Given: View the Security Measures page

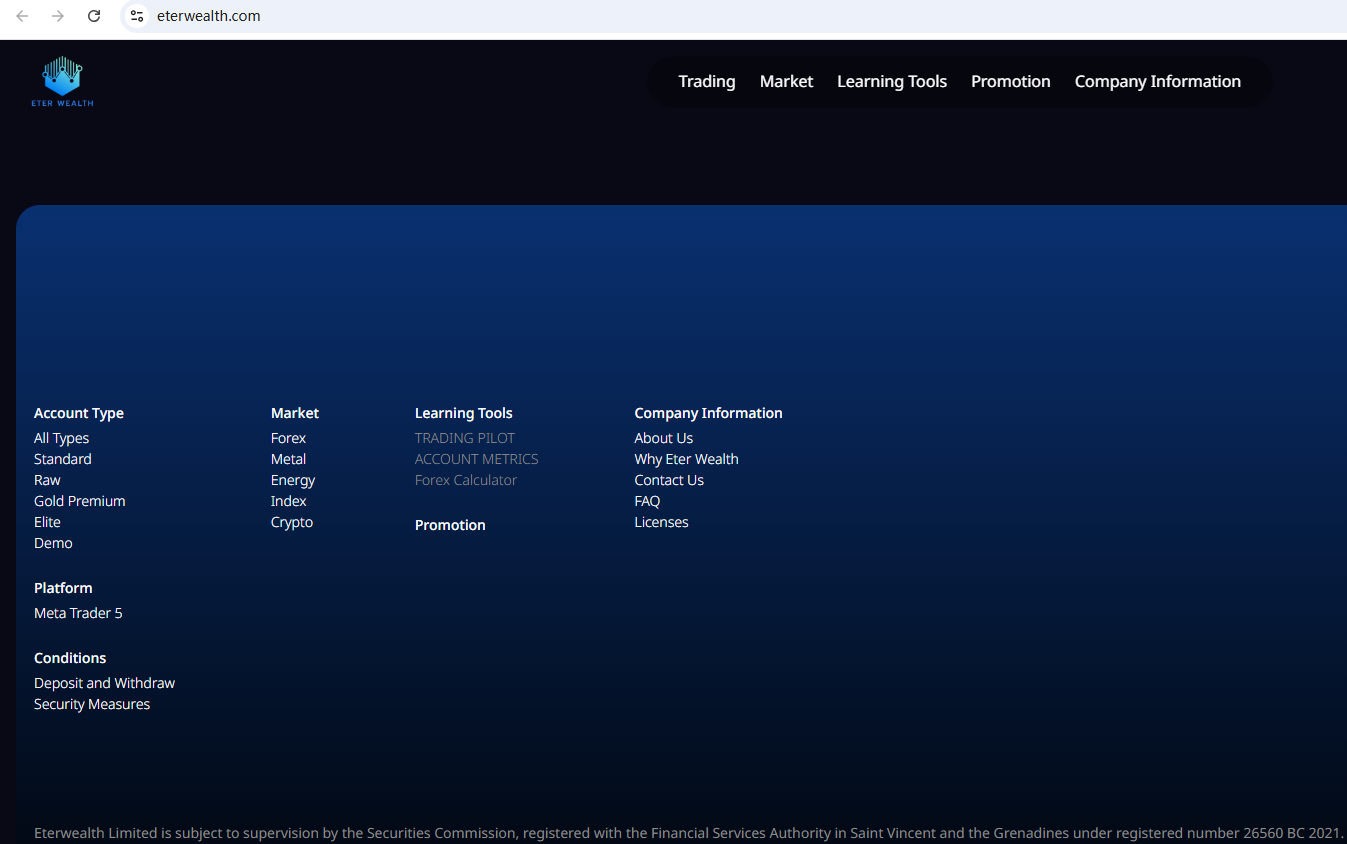Looking at the screenshot, I should 92,704.
